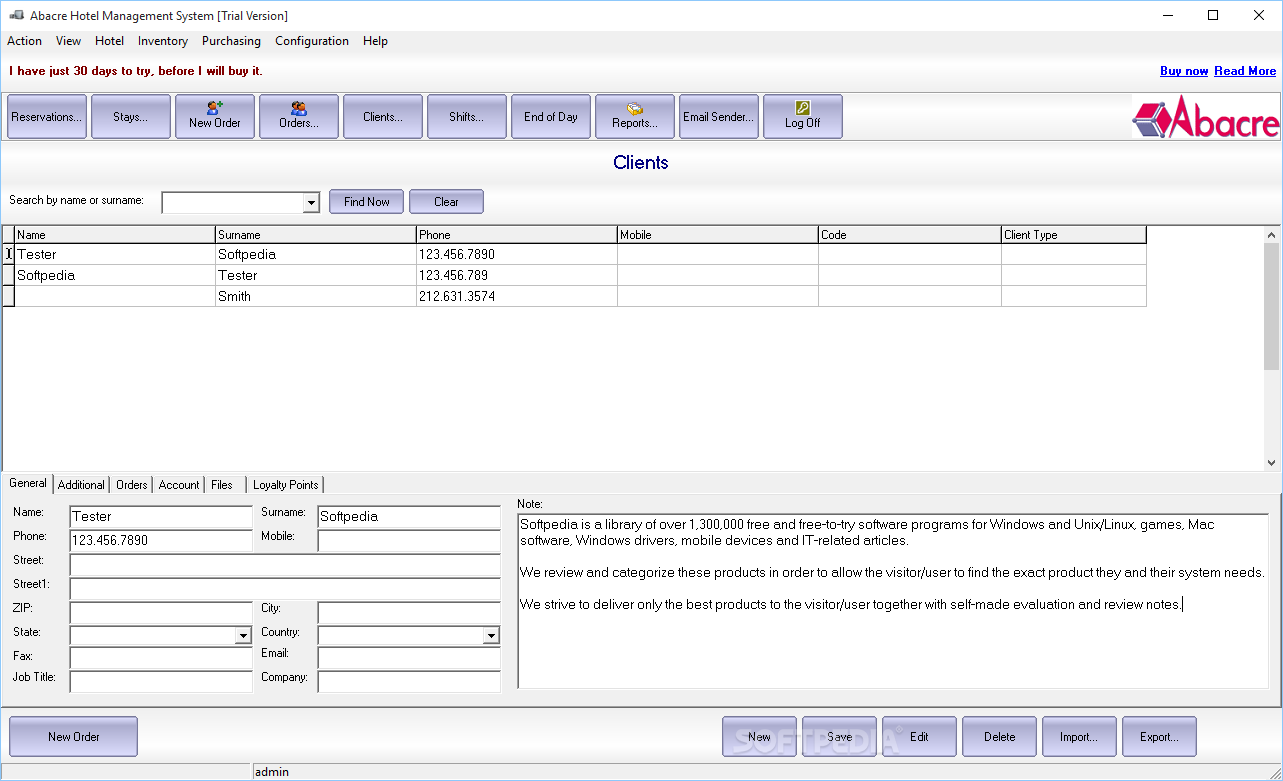Open Stays from the toolbar

pos(131,116)
